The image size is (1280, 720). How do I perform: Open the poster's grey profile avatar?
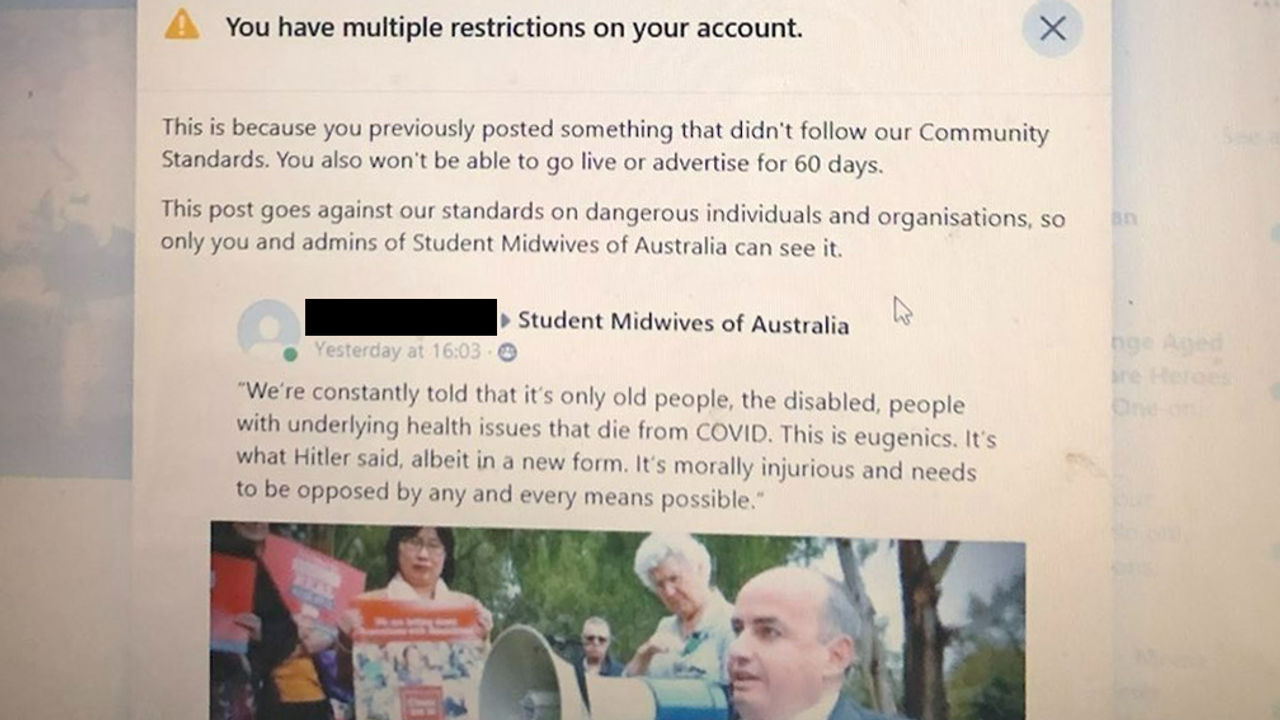pos(268,329)
